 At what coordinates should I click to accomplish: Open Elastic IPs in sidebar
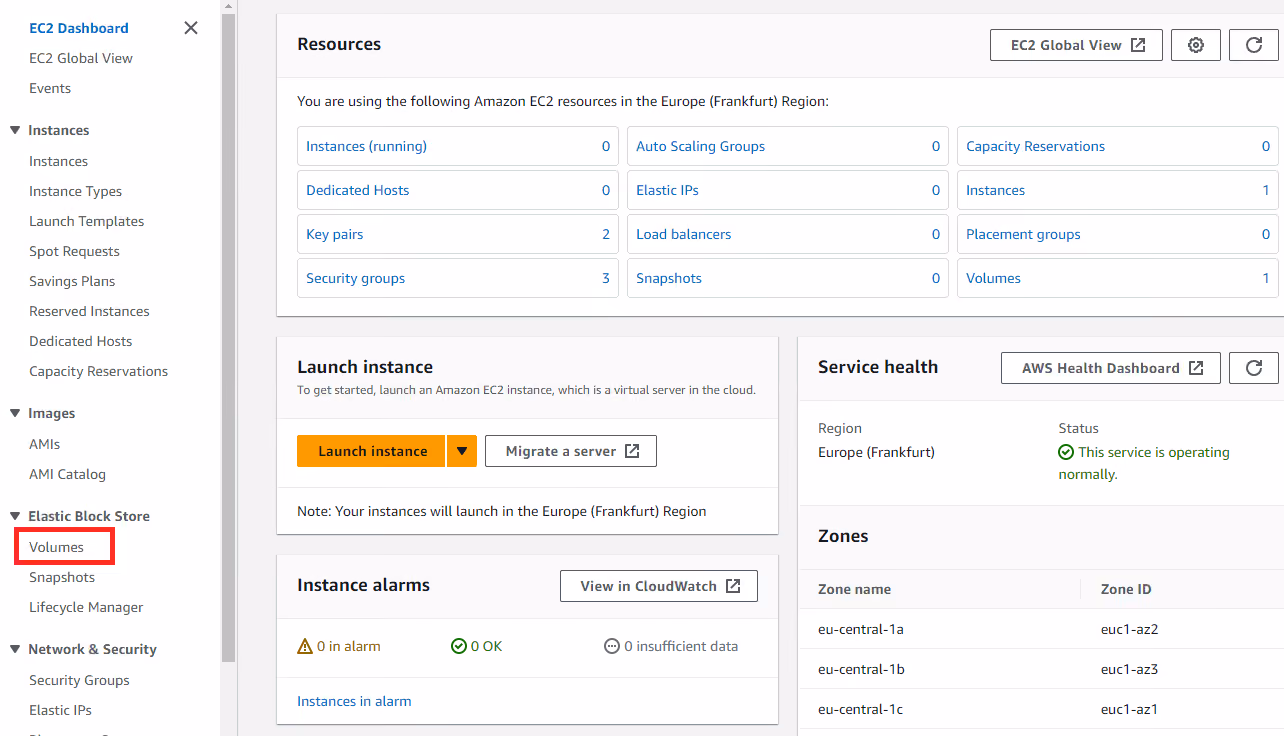click(x=60, y=710)
